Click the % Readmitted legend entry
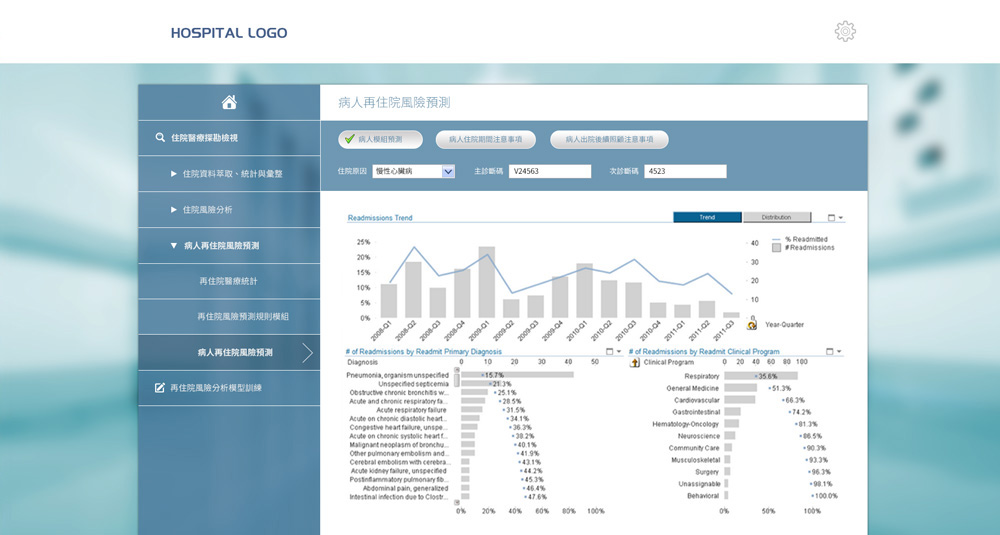The height and width of the screenshot is (535, 1000). pyautogui.click(x=800, y=239)
